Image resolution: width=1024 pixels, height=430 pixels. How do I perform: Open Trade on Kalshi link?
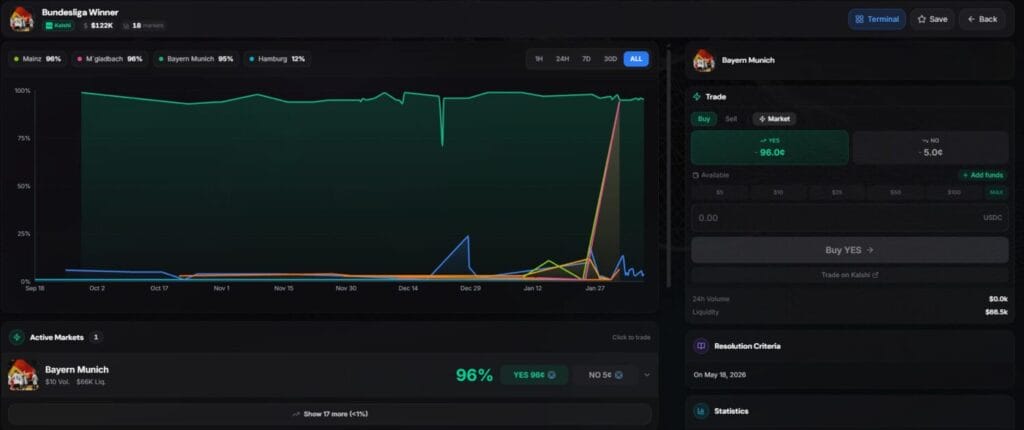(x=850, y=275)
